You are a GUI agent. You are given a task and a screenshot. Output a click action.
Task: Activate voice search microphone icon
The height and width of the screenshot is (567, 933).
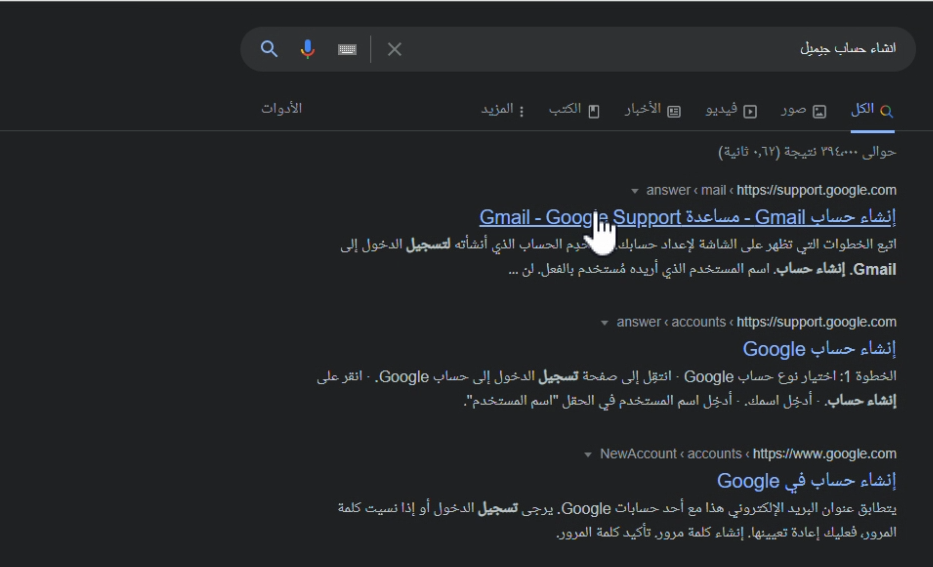308,49
